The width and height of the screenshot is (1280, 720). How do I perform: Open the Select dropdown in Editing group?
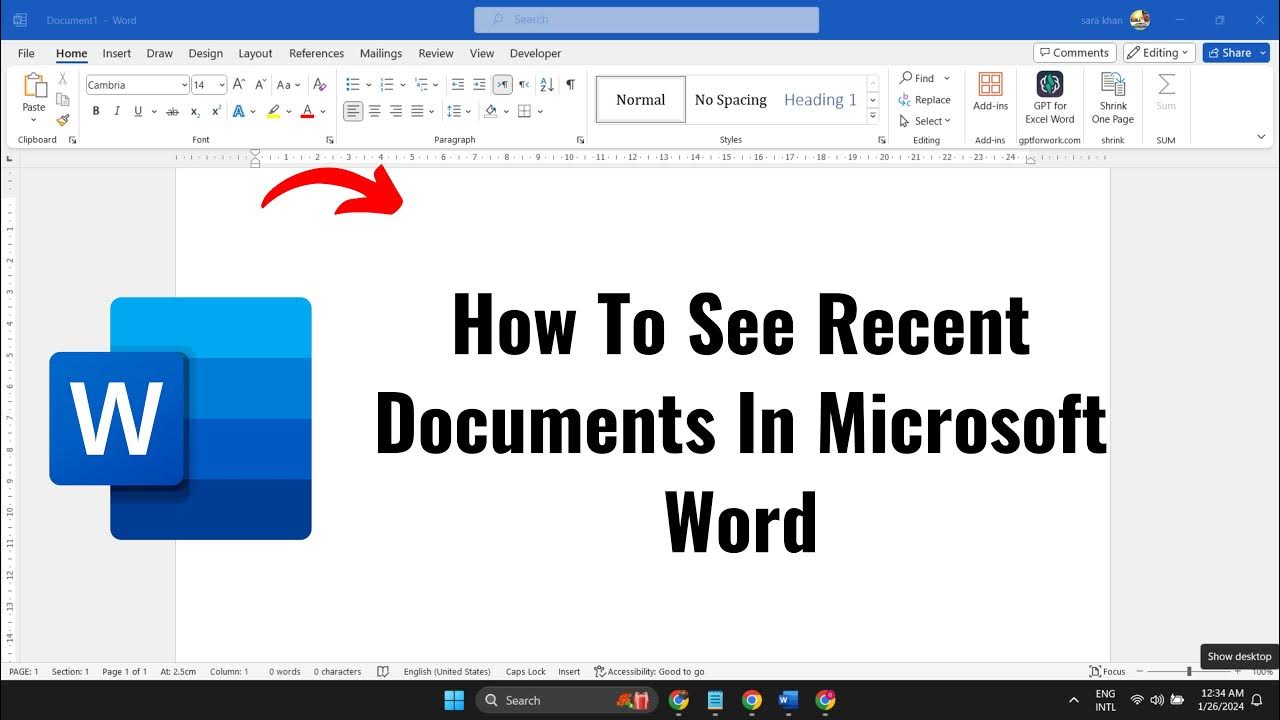coord(925,121)
